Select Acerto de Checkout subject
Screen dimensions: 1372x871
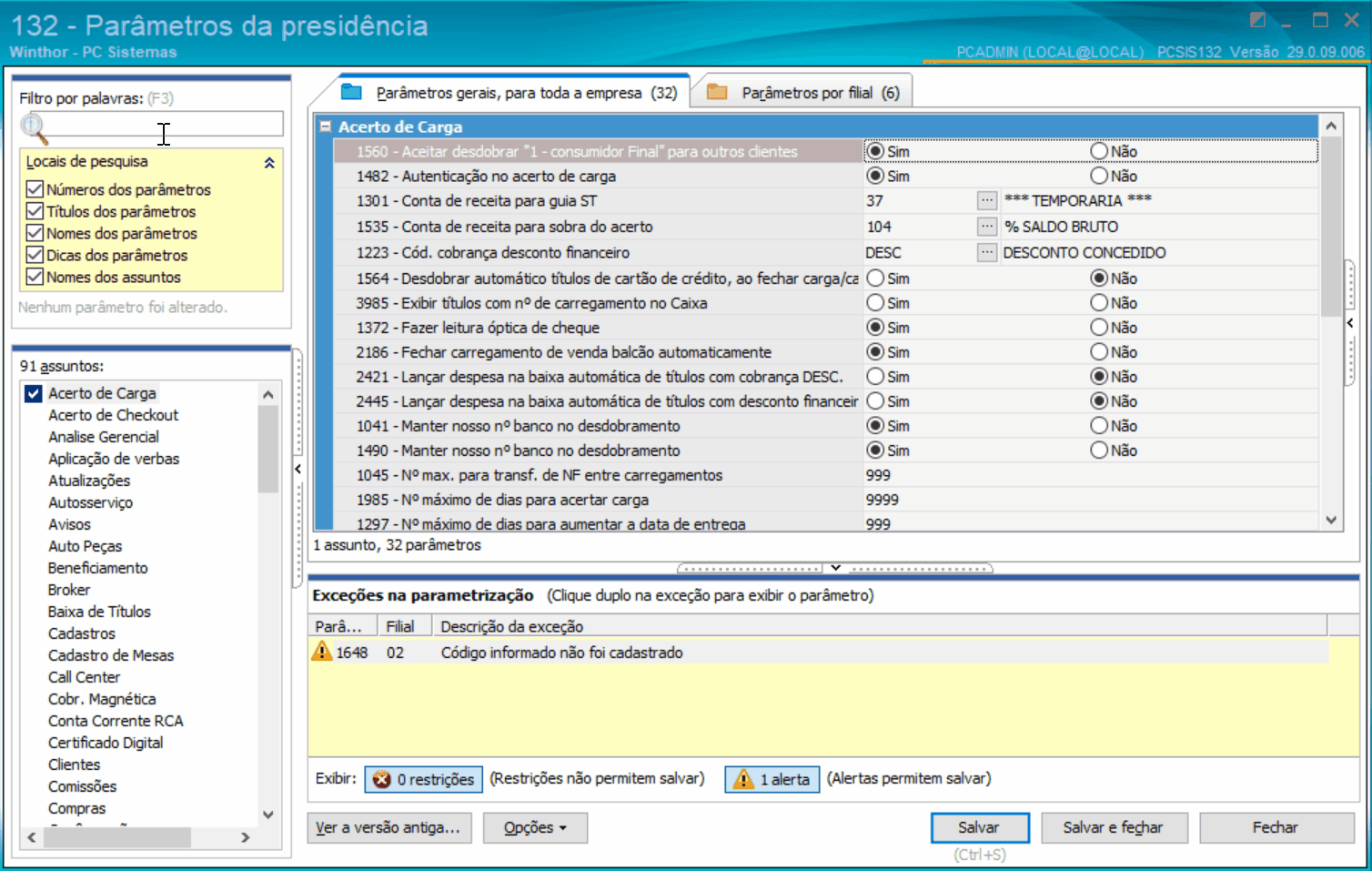[113, 415]
